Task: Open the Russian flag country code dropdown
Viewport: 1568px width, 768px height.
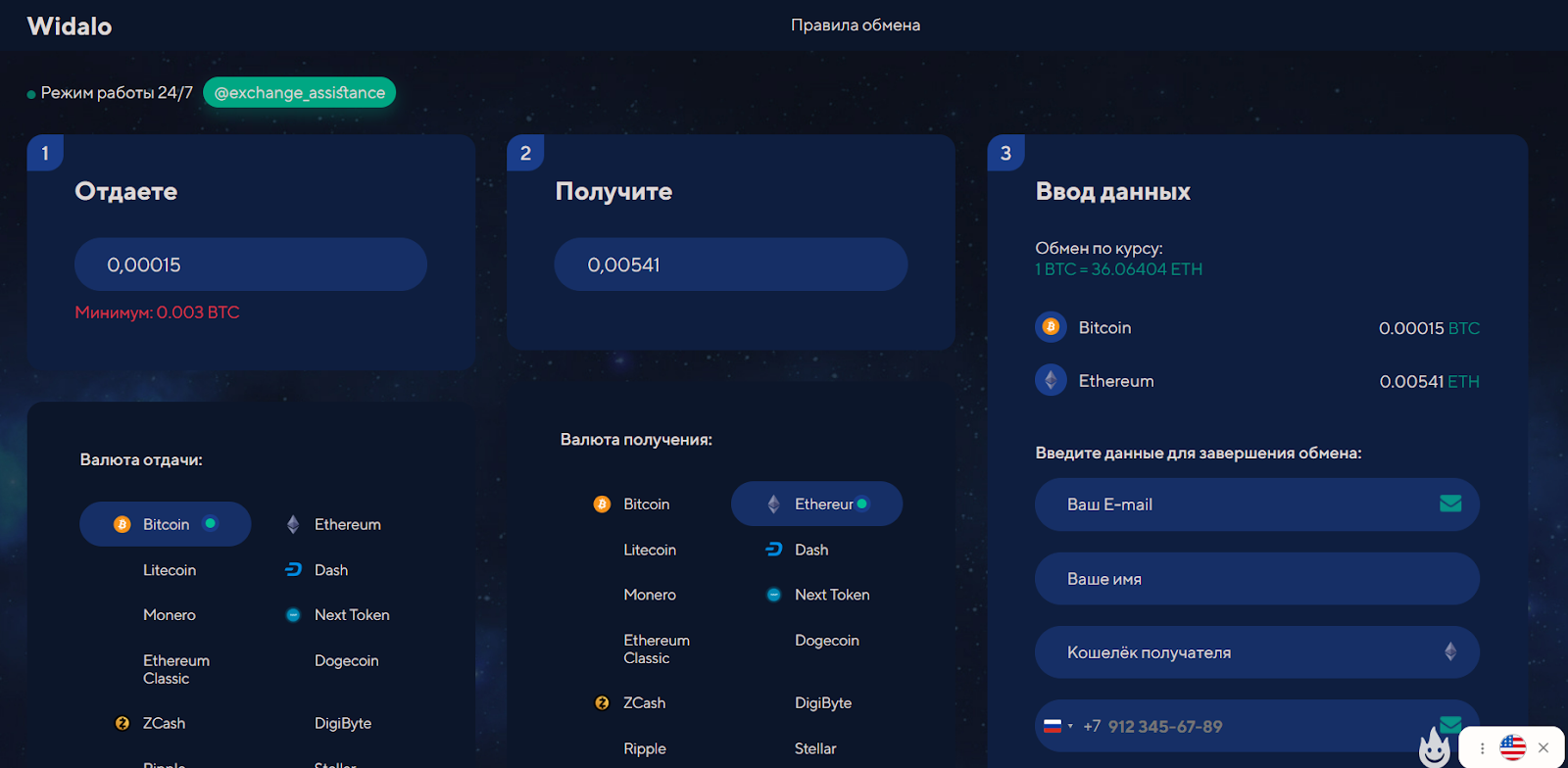Action: [x=1058, y=726]
